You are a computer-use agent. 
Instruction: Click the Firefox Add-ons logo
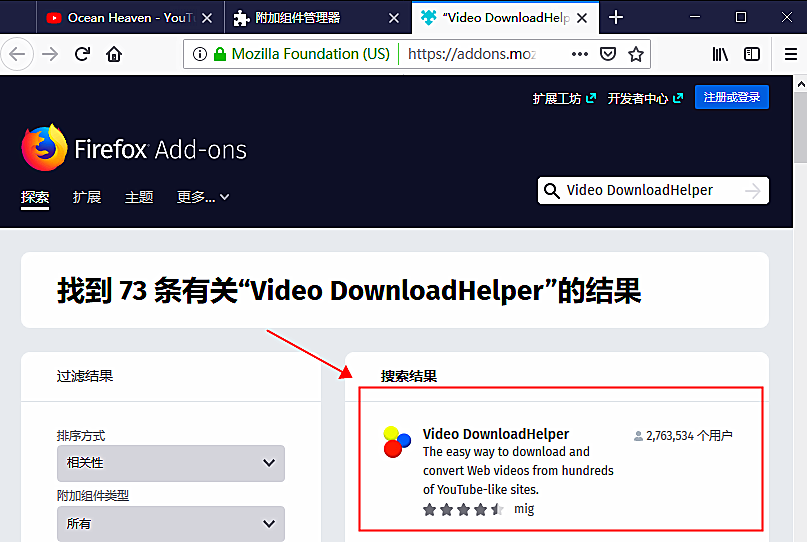[134, 148]
